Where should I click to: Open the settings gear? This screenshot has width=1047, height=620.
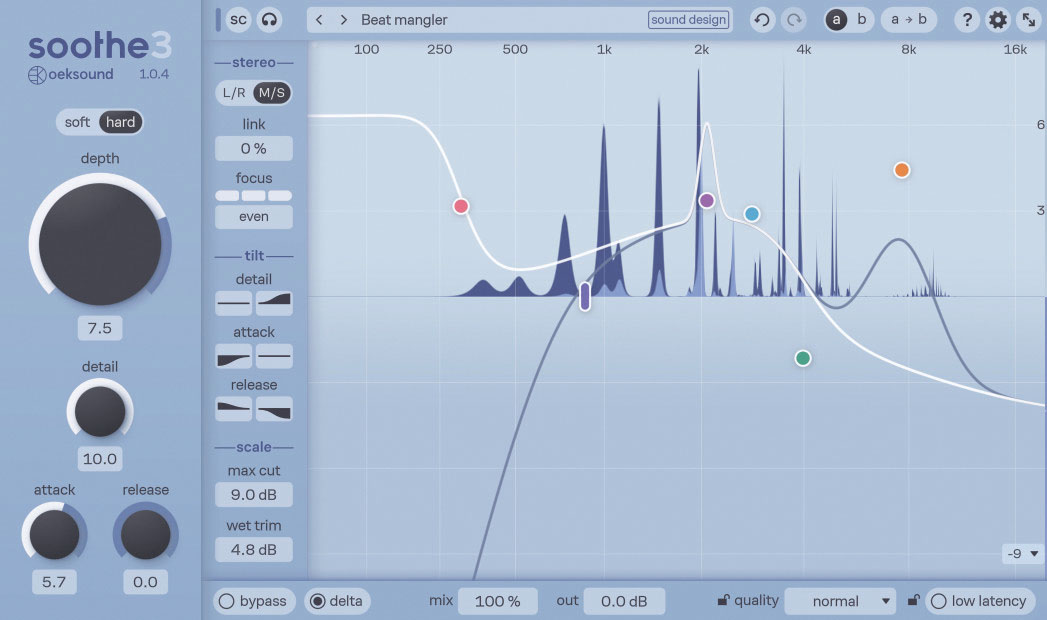click(x=998, y=20)
